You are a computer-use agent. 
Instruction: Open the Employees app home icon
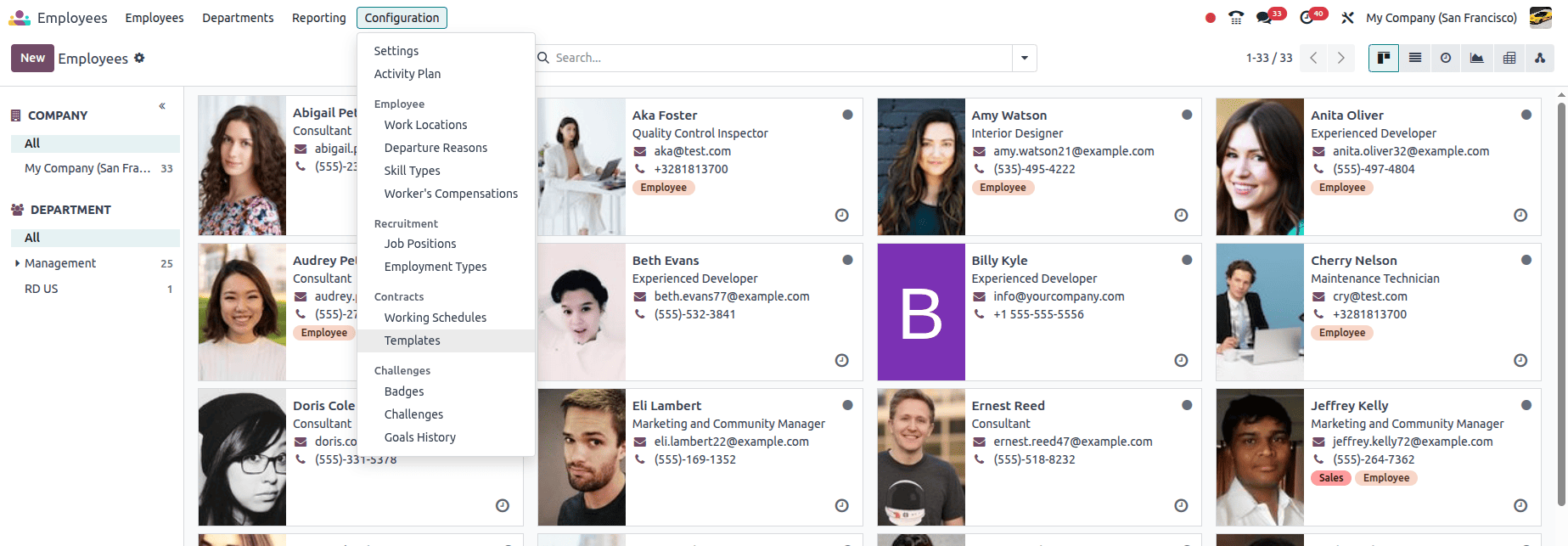pyautogui.click(x=20, y=18)
